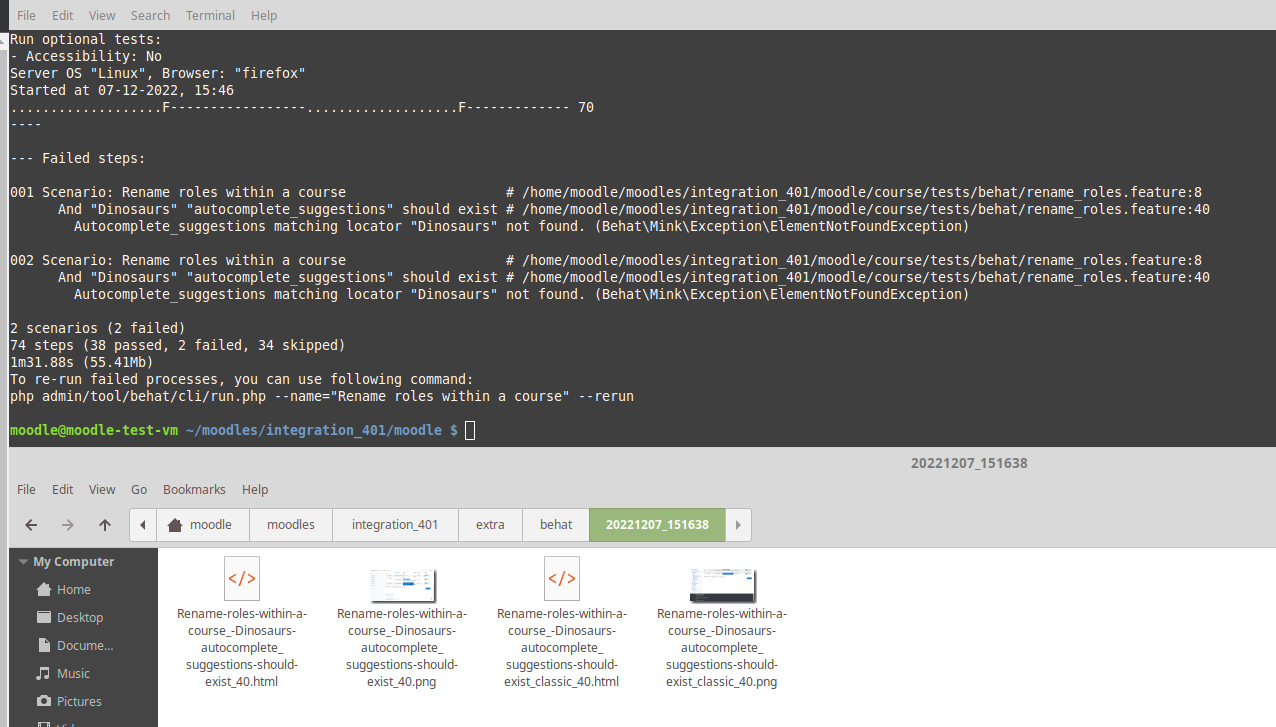The width and height of the screenshot is (1276, 727).
Task: Click the exist_40.png file name
Action: (402, 648)
